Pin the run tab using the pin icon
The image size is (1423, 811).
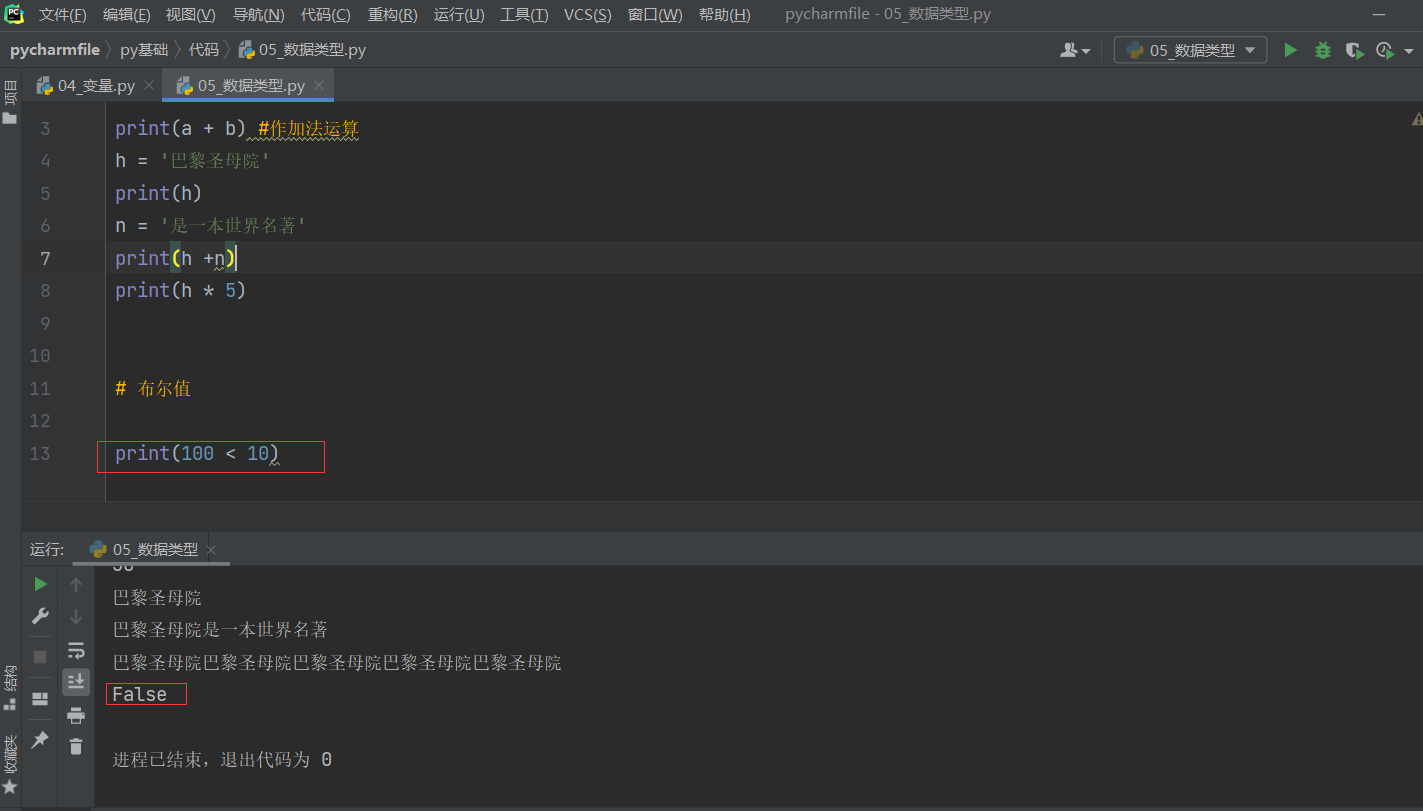click(40, 740)
